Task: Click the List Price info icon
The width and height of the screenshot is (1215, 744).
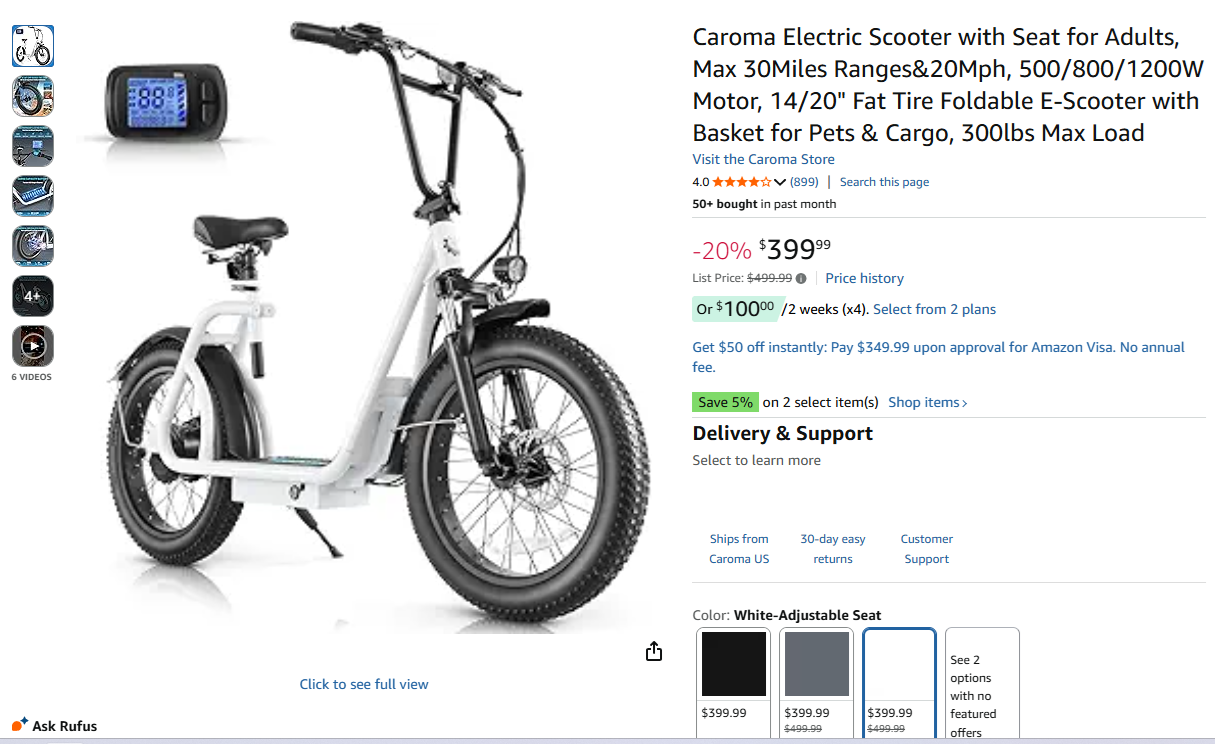Action: click(801, 279)
